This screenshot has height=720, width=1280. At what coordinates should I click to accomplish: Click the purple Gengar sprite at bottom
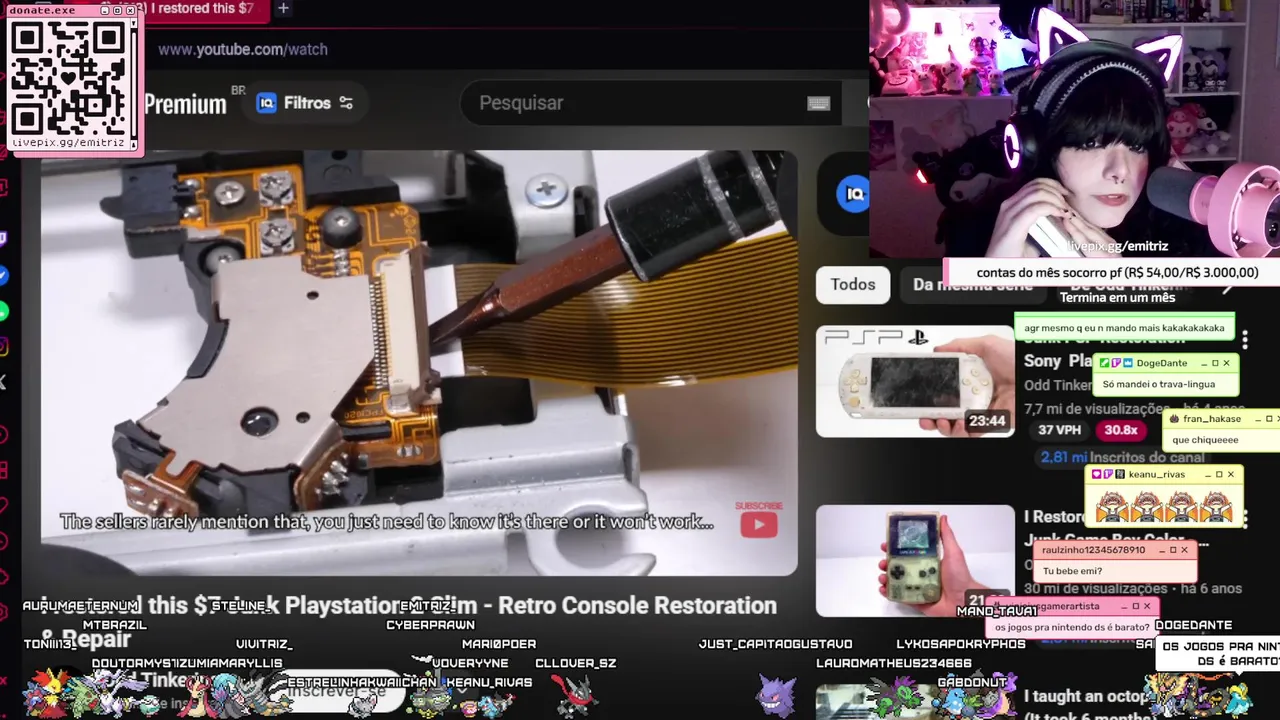774,694
